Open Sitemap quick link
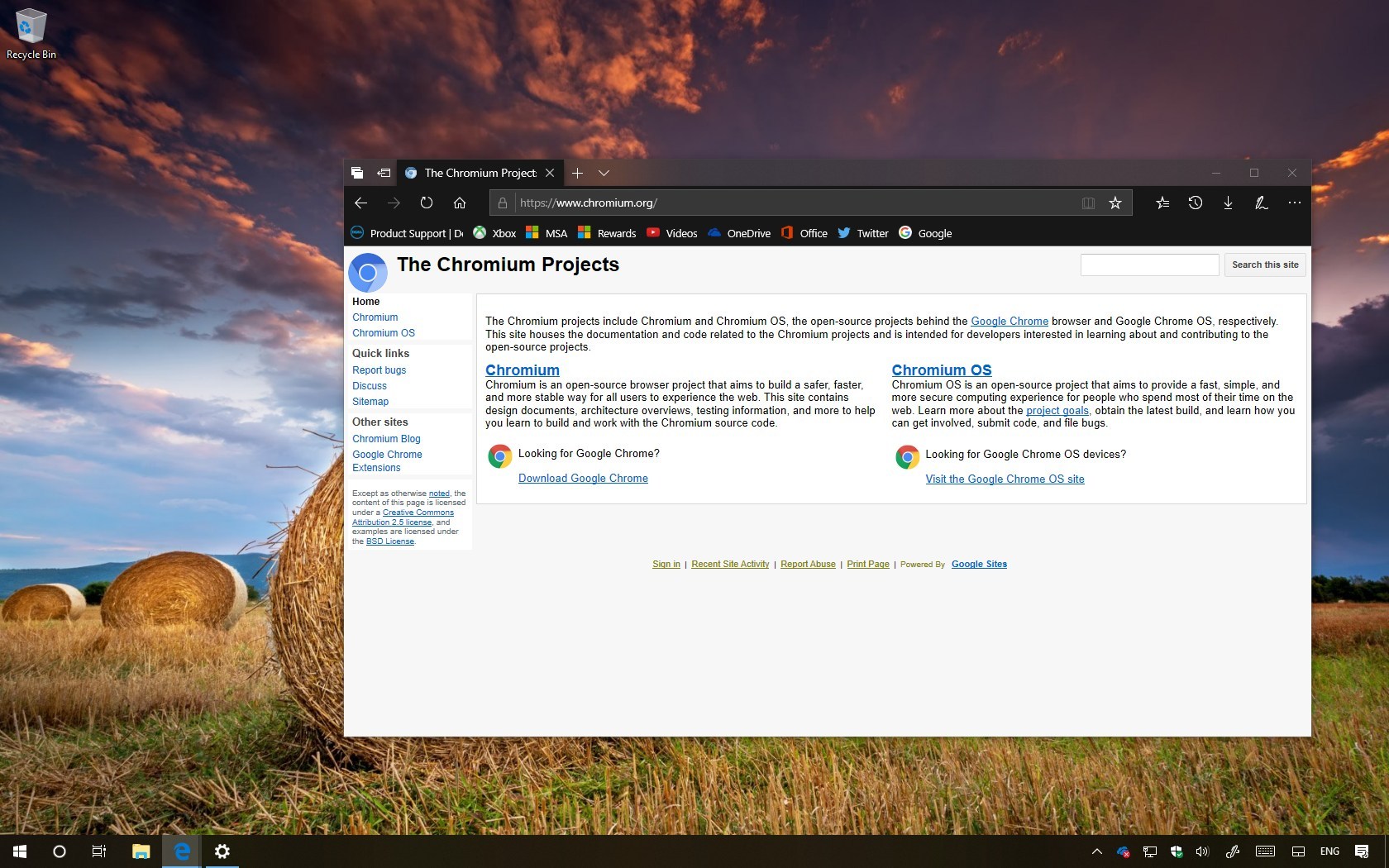Viewport: 1389px width, 868px height. click(370, 402)
